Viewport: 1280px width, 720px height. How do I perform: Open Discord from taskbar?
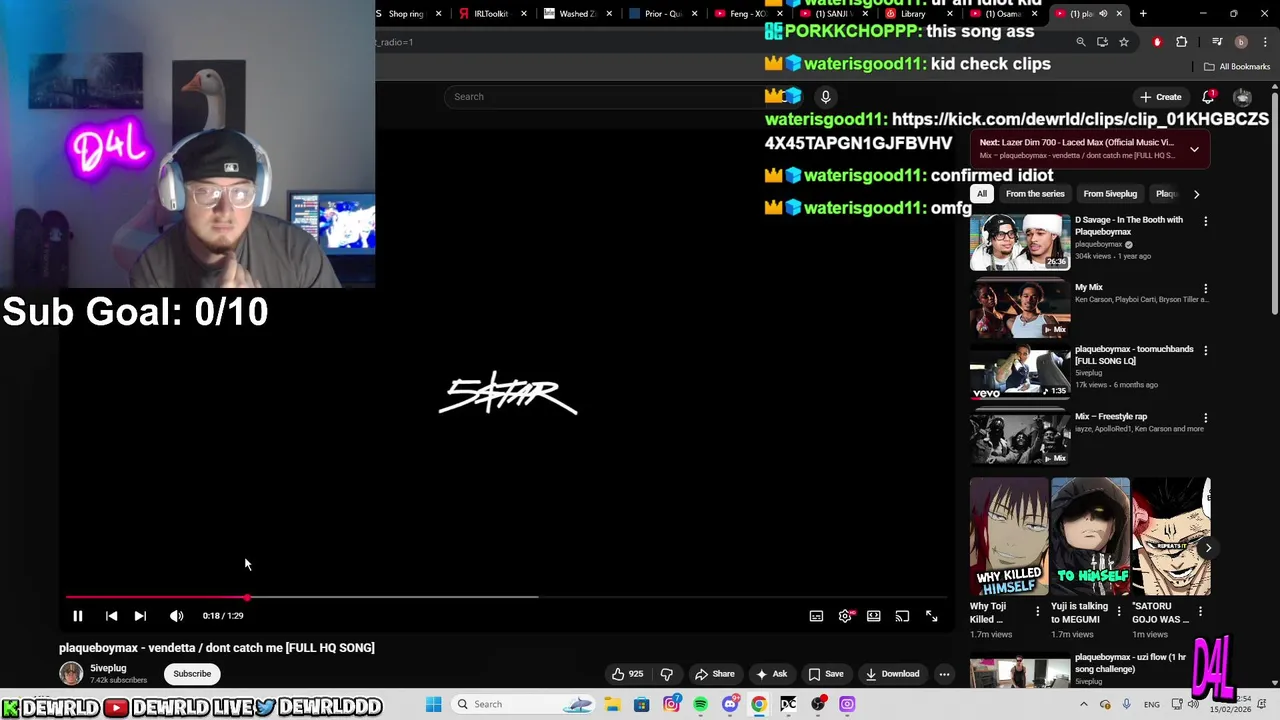(x=730, y=704)
